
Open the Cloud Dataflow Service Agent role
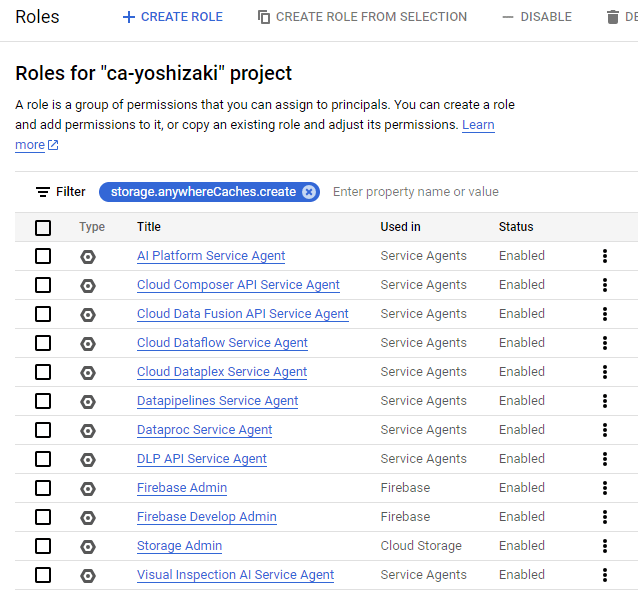(222, 343)
